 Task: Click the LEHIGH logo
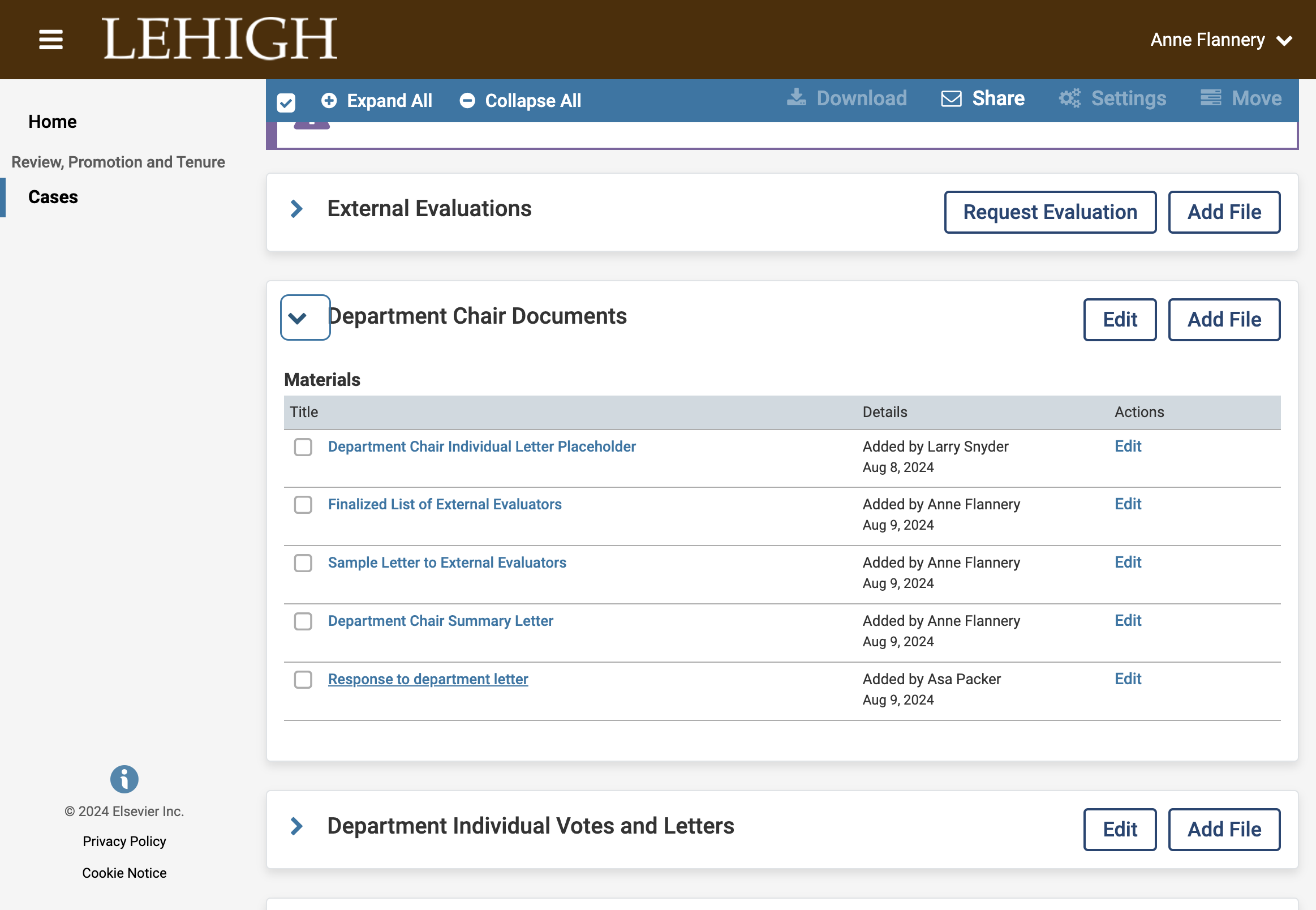[220, 38]
